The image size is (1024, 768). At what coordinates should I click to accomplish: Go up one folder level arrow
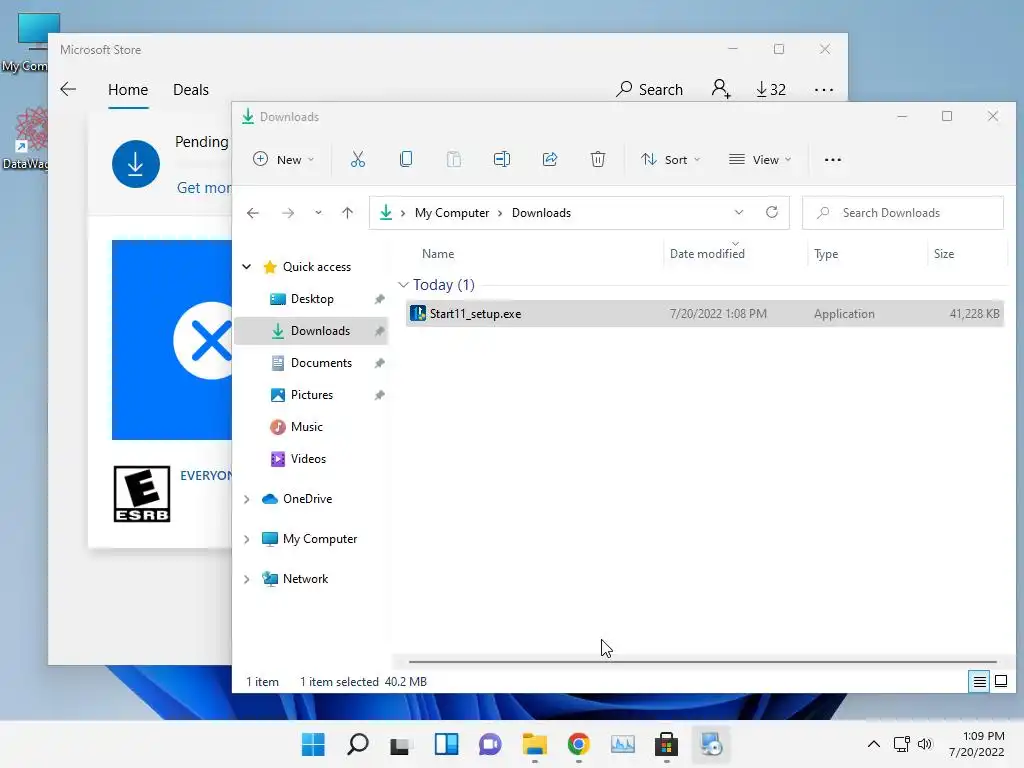[x=347, y=213]
